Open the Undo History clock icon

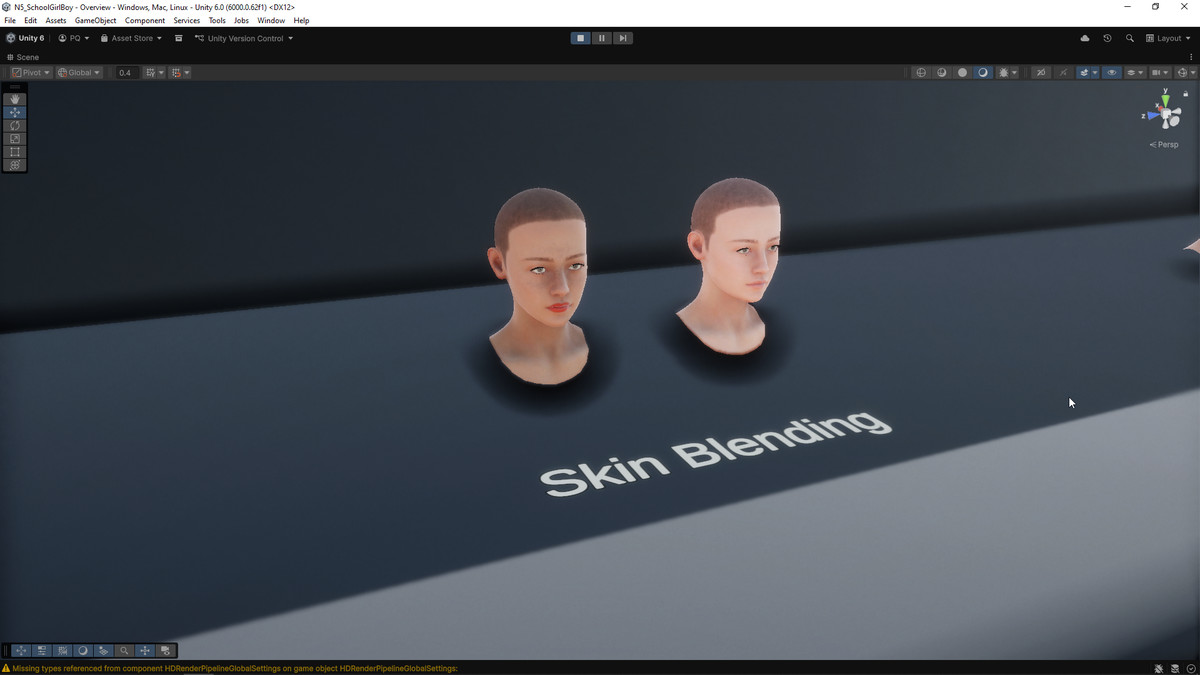coord(1107,38)
